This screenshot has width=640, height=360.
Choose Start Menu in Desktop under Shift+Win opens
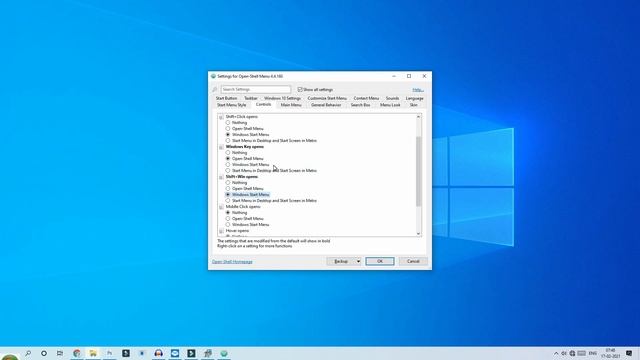[x=228, y=200]
